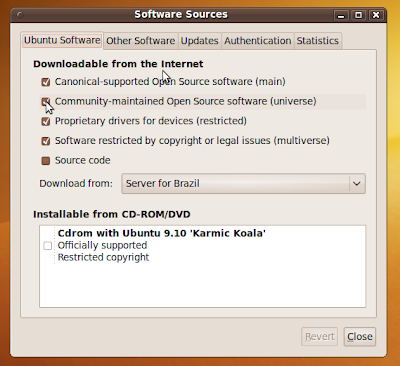The width and height of the screenshot is (400, 366).
Task: Click the 'Officially supported' line
Action: [102, 245]
